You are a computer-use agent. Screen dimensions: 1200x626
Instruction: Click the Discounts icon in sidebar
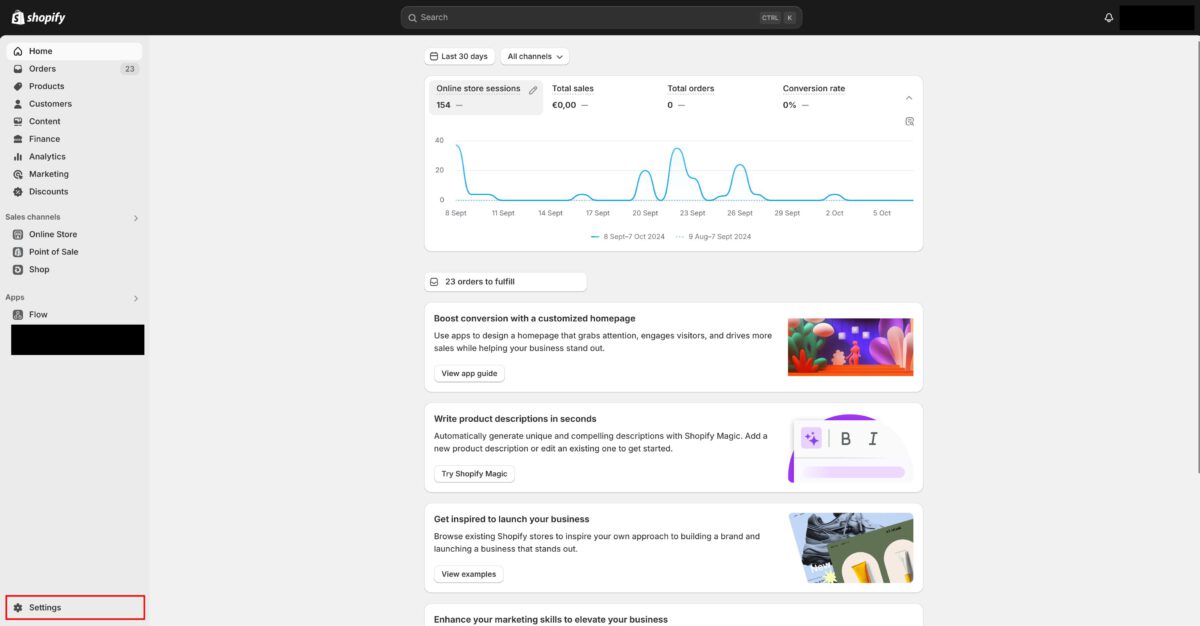point(18,192)
